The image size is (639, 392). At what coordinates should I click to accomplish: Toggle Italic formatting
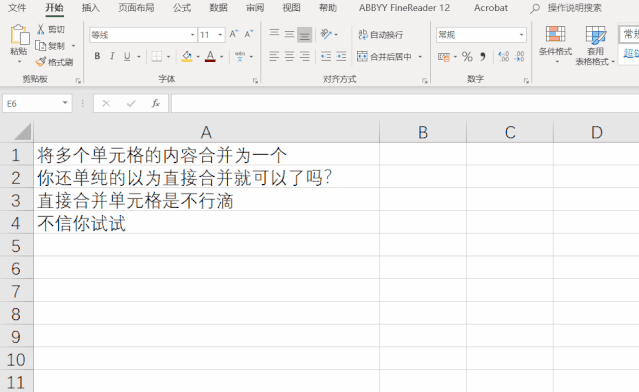pos(112,56)
